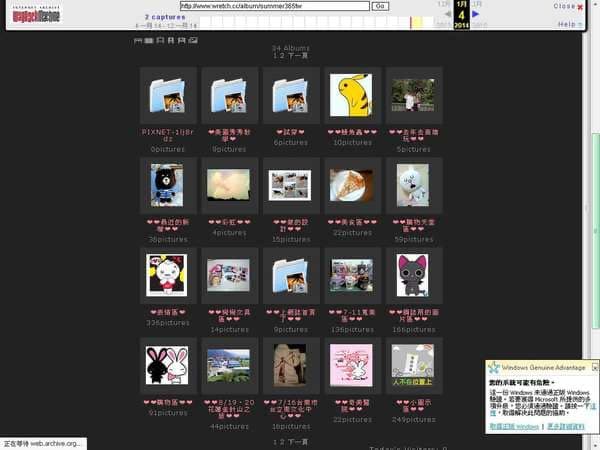Open the yellow Pikachu-like album thumbnail
The height and width of the screenshot is (450, 600).
(351, 95)
